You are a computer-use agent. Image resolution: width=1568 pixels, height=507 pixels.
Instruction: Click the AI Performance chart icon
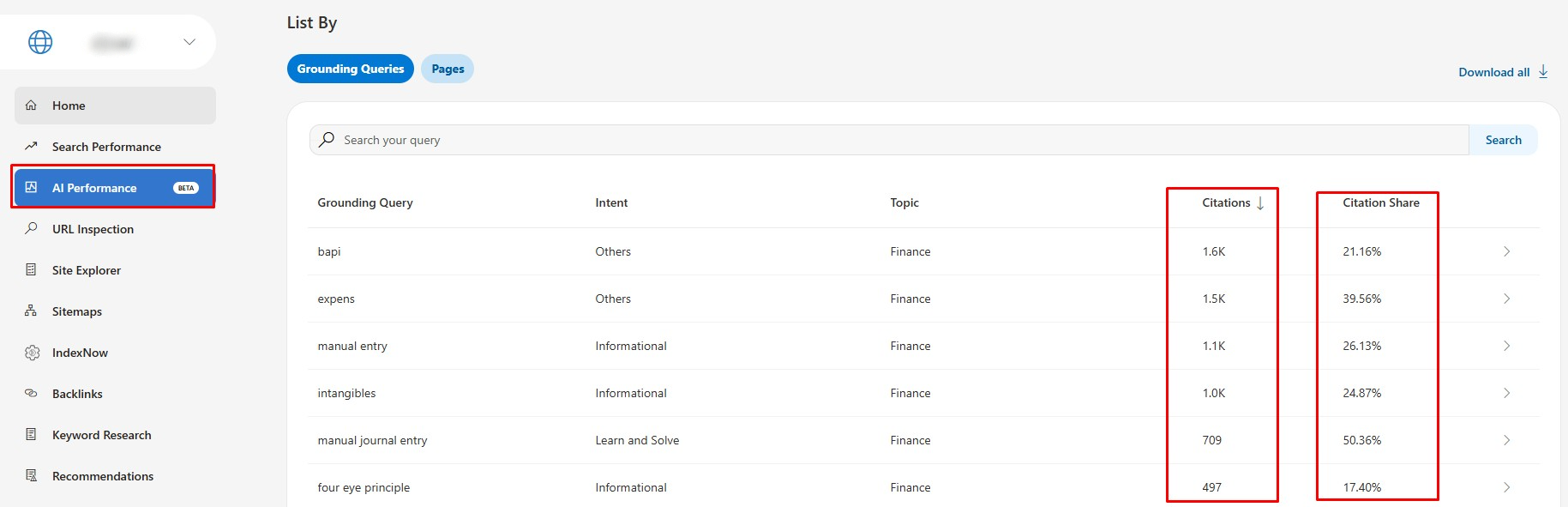[x=31, y=187]
